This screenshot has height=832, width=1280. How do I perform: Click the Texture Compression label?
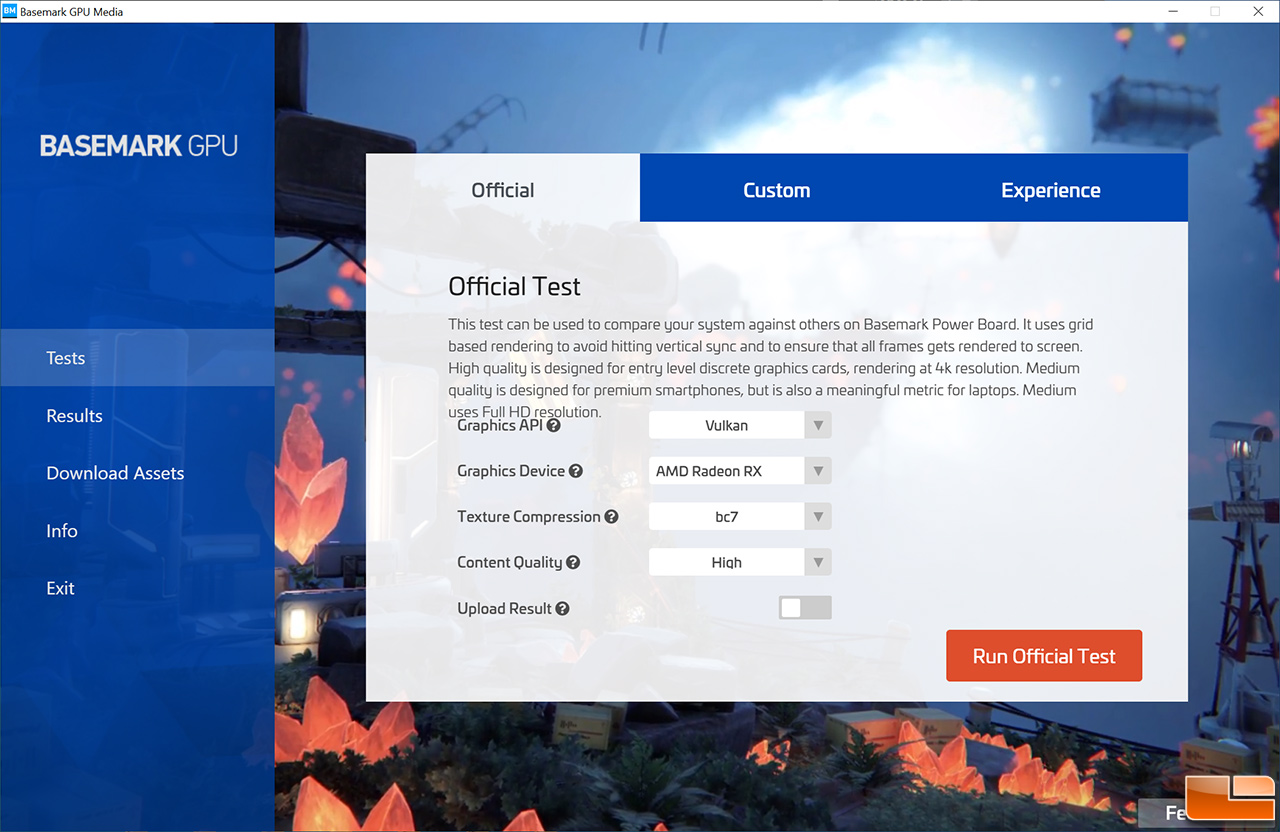[529, 517]
